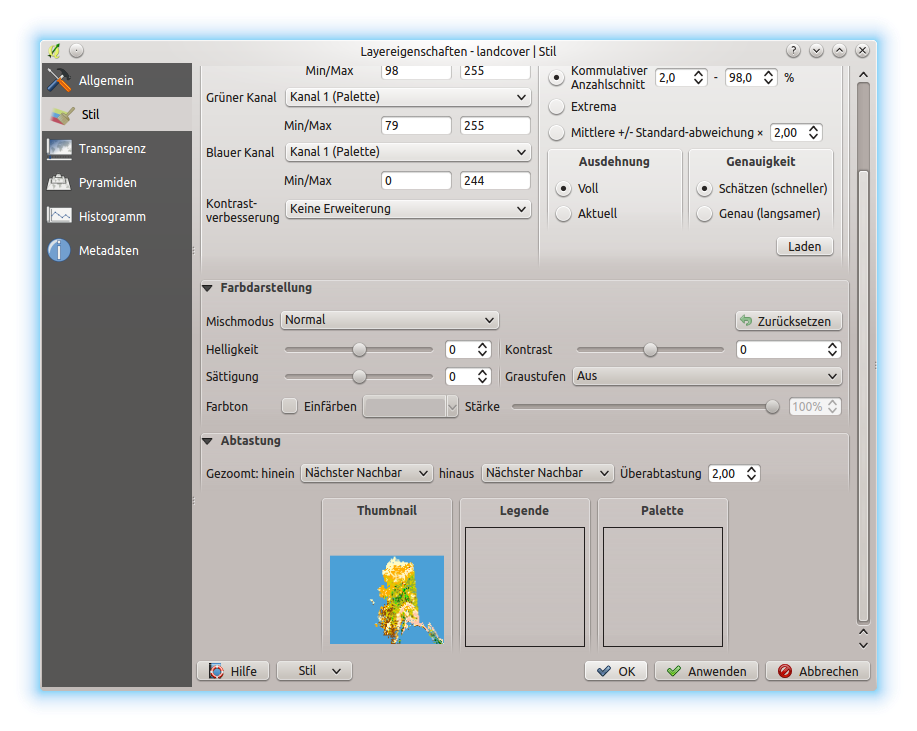Click the Histogramm icon in sidebar
The width and height of the screenshot is (917, 731).
(x=60, y=217)
